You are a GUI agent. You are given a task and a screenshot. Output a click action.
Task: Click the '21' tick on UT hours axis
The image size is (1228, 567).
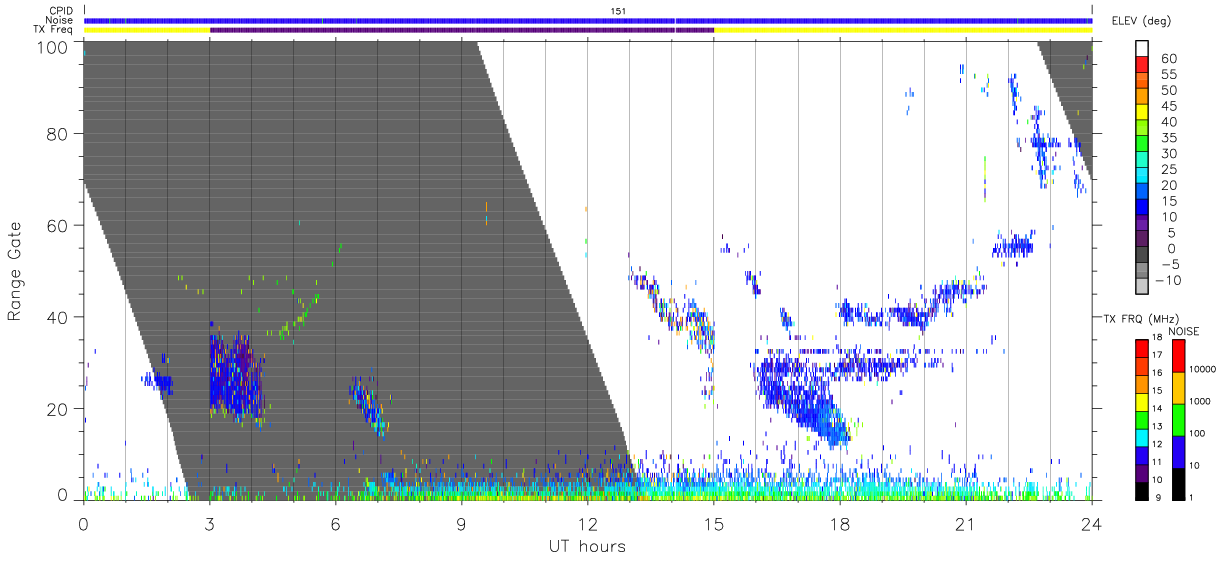click(x=965, y=523)
